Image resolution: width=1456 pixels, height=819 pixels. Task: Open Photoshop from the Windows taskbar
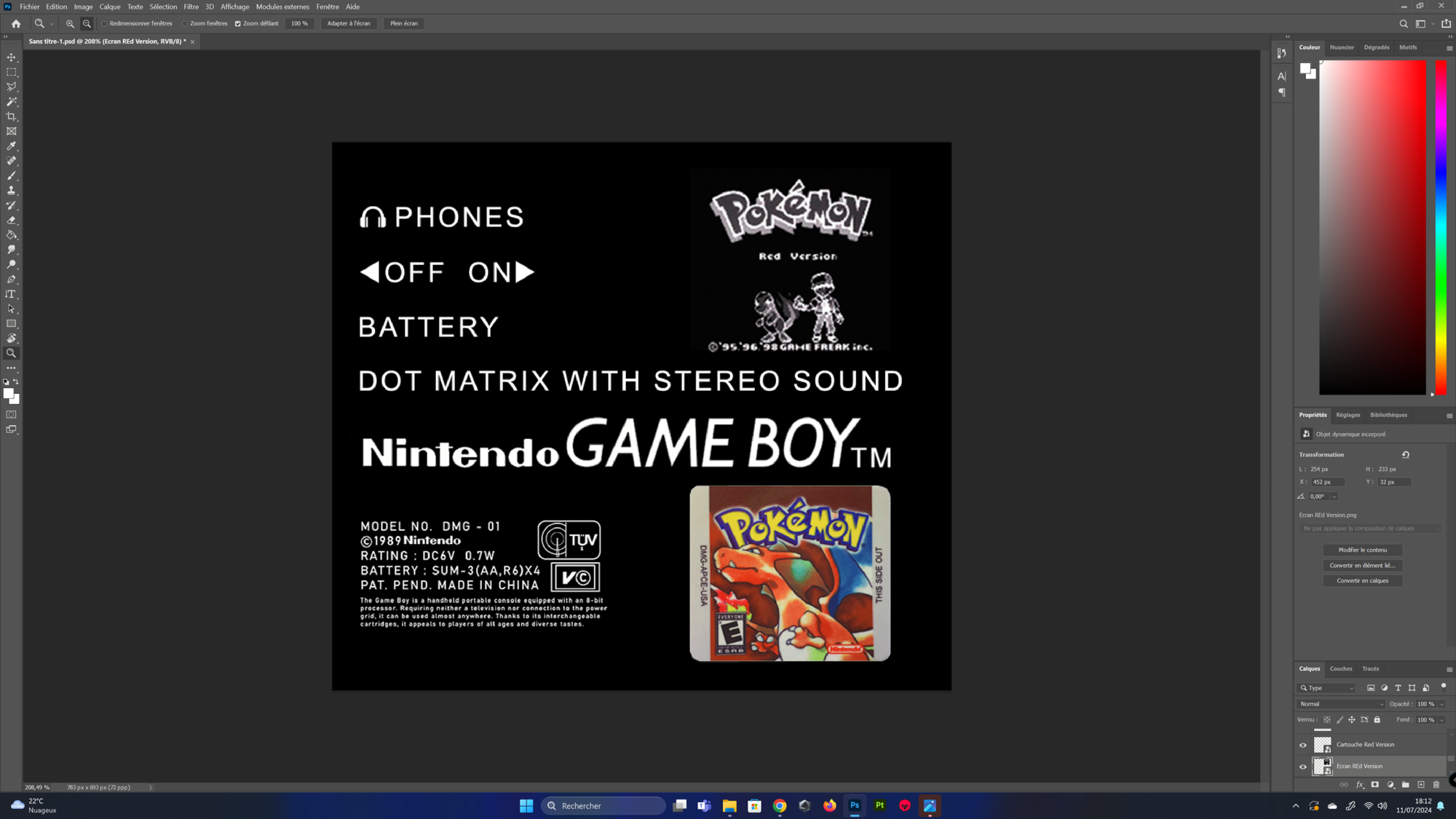point(855,805)
